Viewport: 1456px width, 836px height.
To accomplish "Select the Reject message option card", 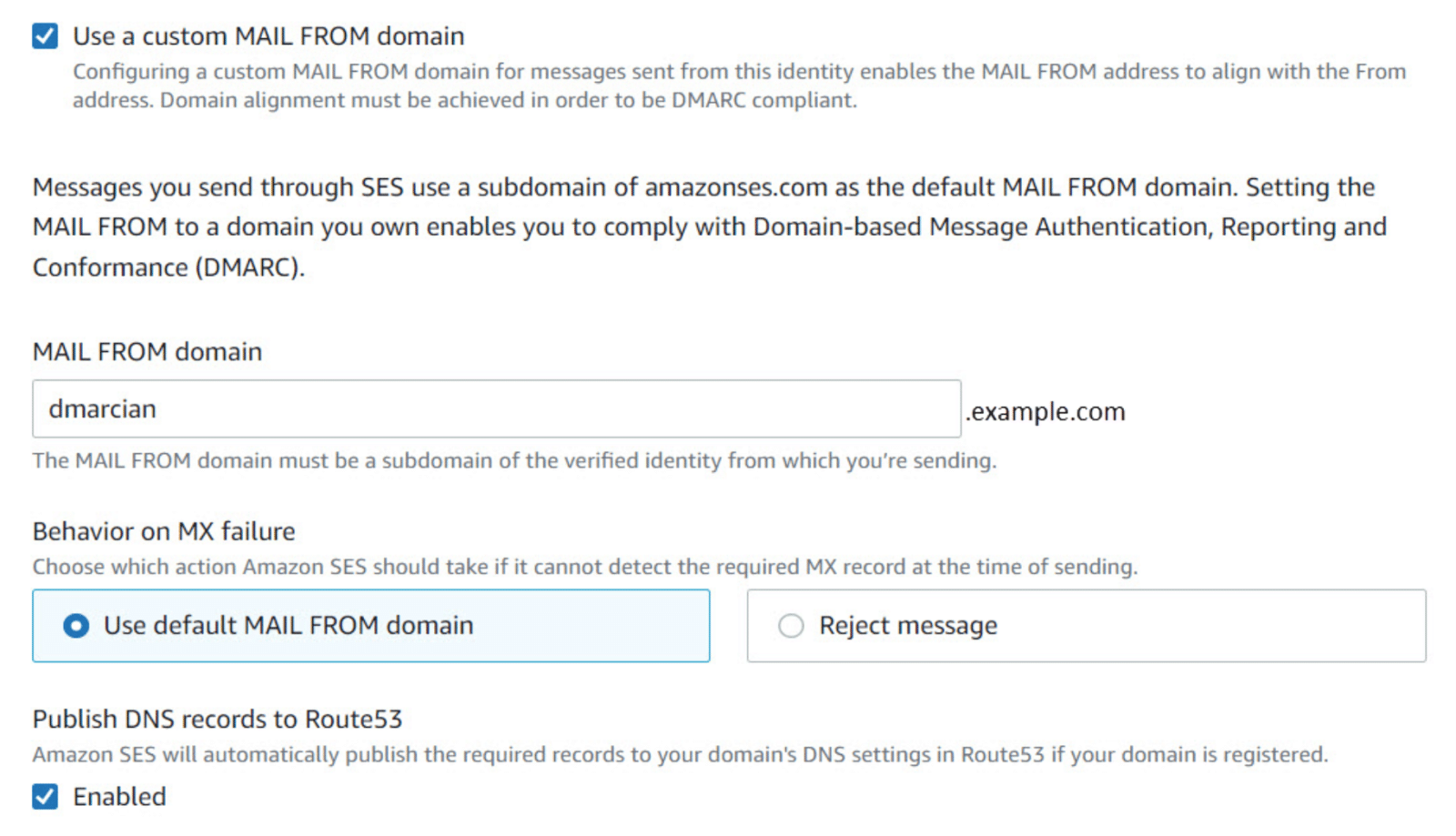I will 1086,626.
